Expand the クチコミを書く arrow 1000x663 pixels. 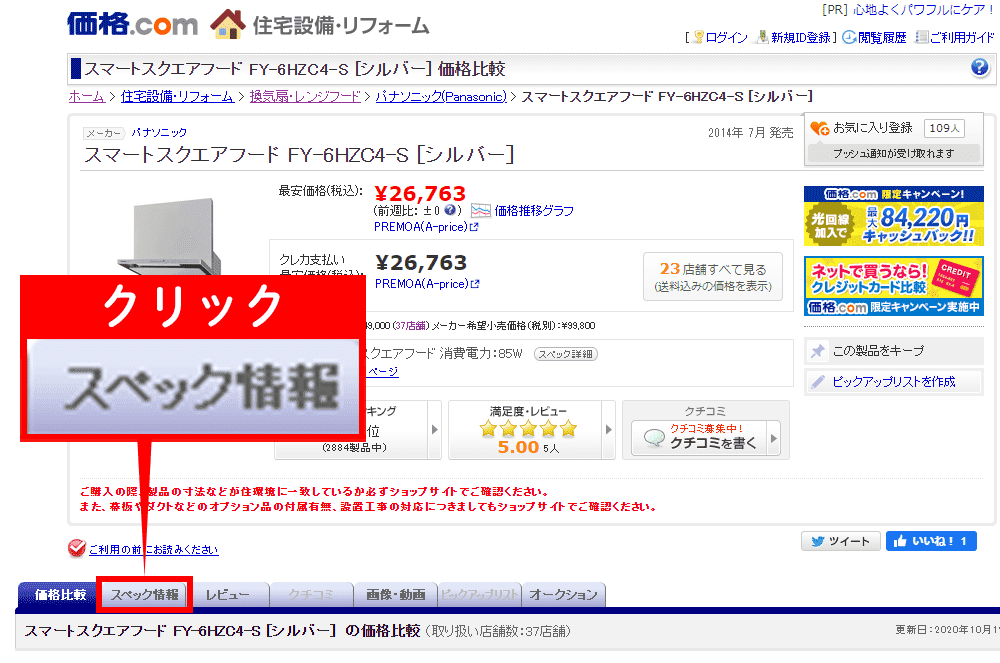coord(774,438)
